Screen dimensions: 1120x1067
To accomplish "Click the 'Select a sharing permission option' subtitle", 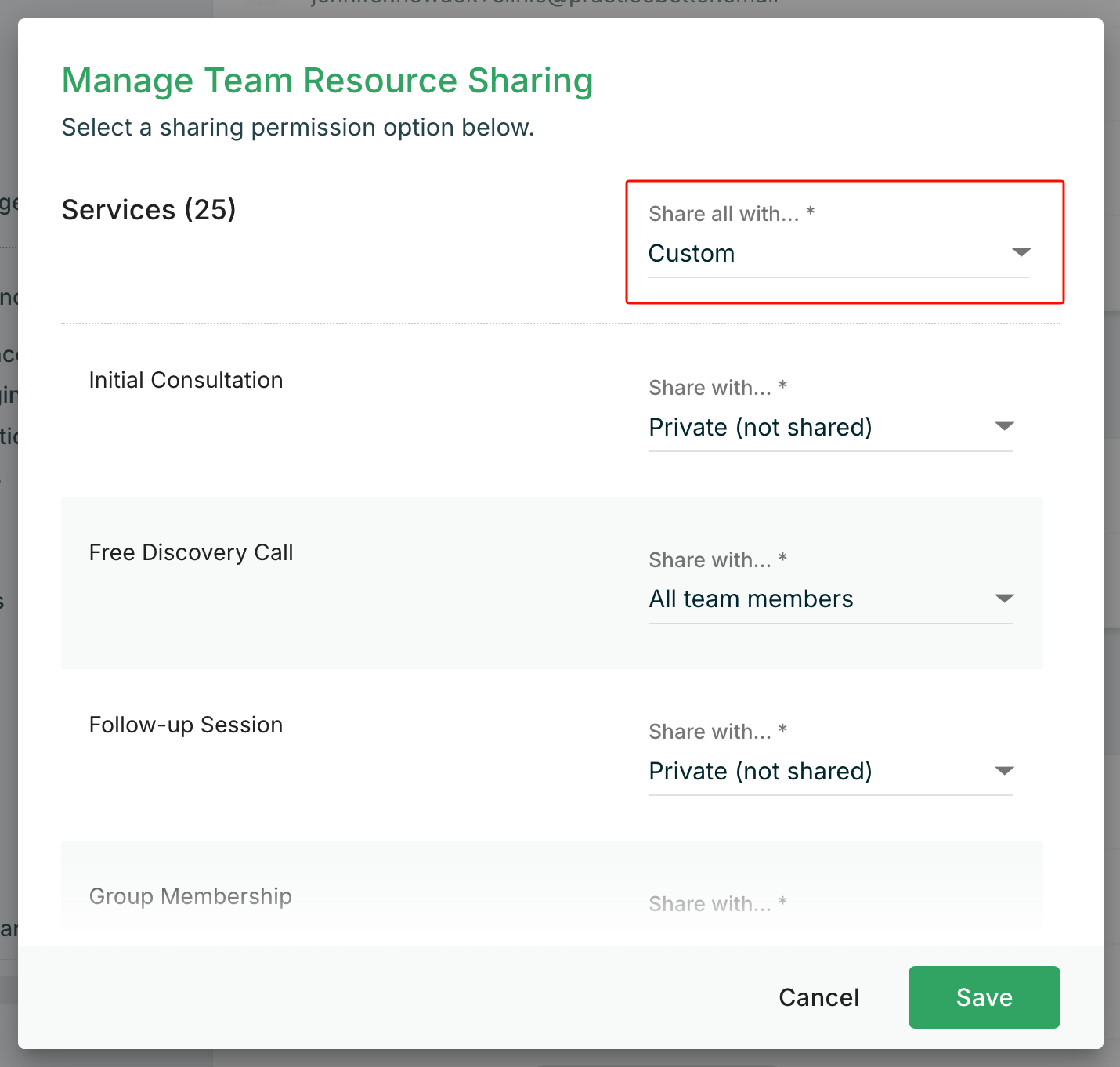I will pos(298,128).
